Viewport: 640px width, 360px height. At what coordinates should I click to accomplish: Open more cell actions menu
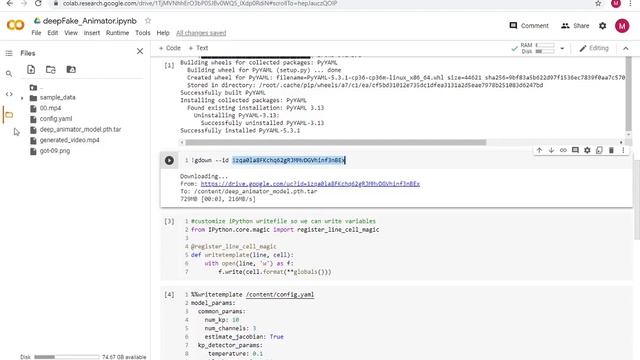(623, 150)
